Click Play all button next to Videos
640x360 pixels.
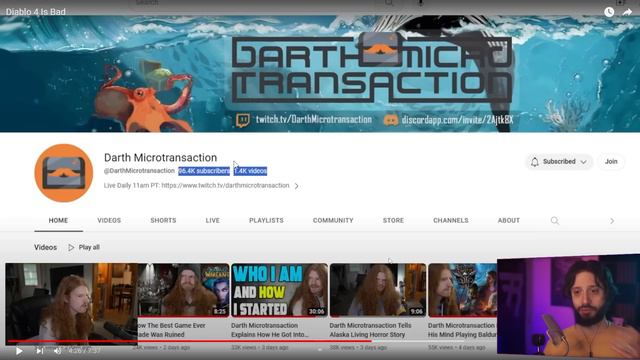click(84, 247)
